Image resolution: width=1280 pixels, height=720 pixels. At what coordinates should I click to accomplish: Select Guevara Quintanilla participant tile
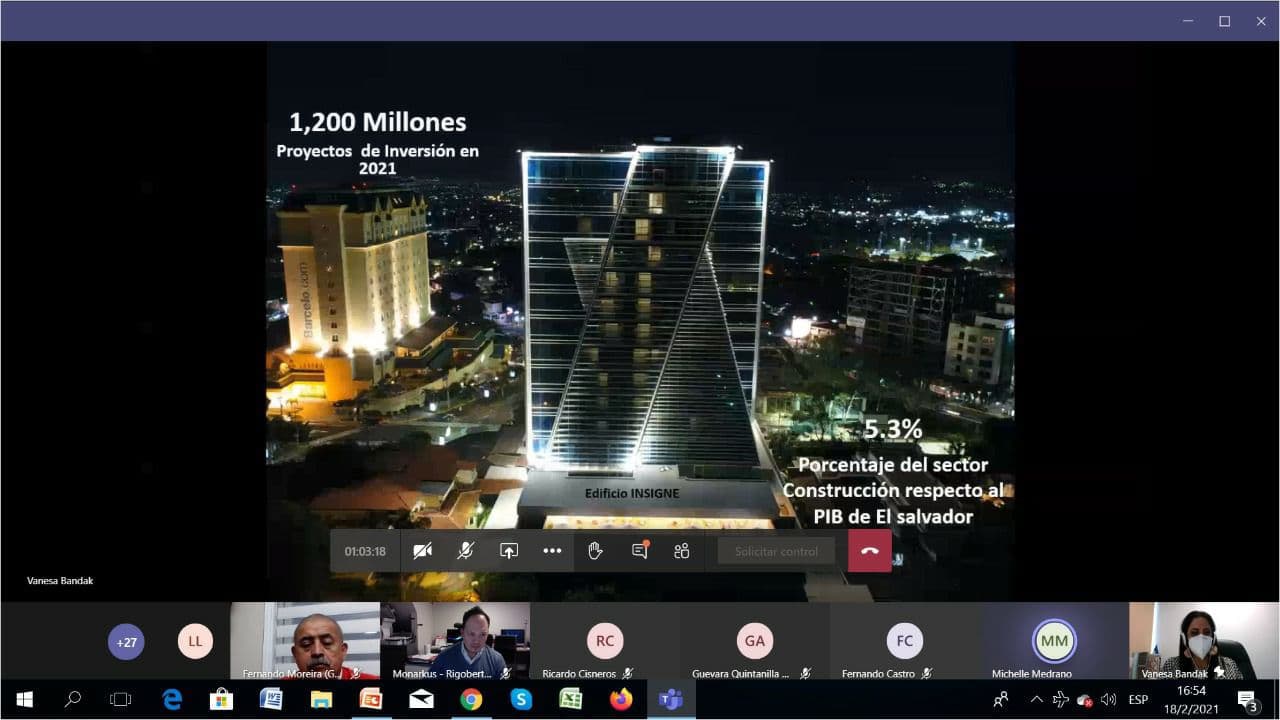755,641
